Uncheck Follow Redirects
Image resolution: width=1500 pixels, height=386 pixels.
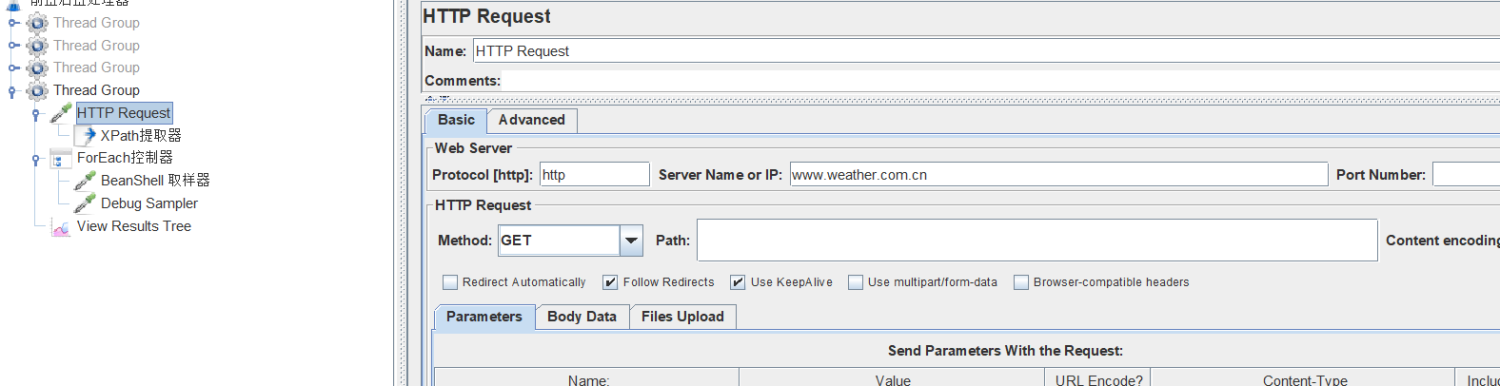click(610, 282)
